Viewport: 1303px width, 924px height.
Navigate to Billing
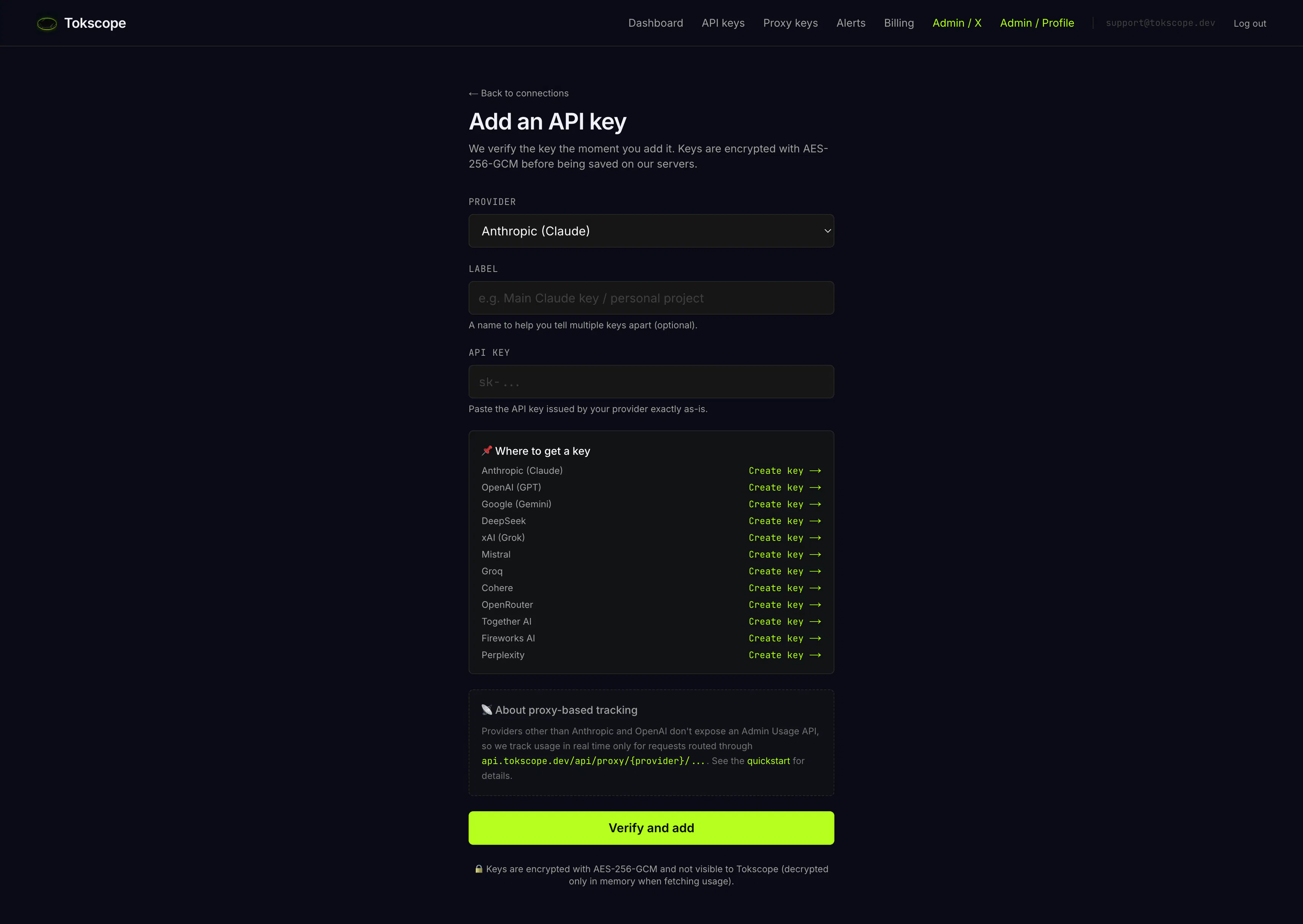(x=899, y=23)
